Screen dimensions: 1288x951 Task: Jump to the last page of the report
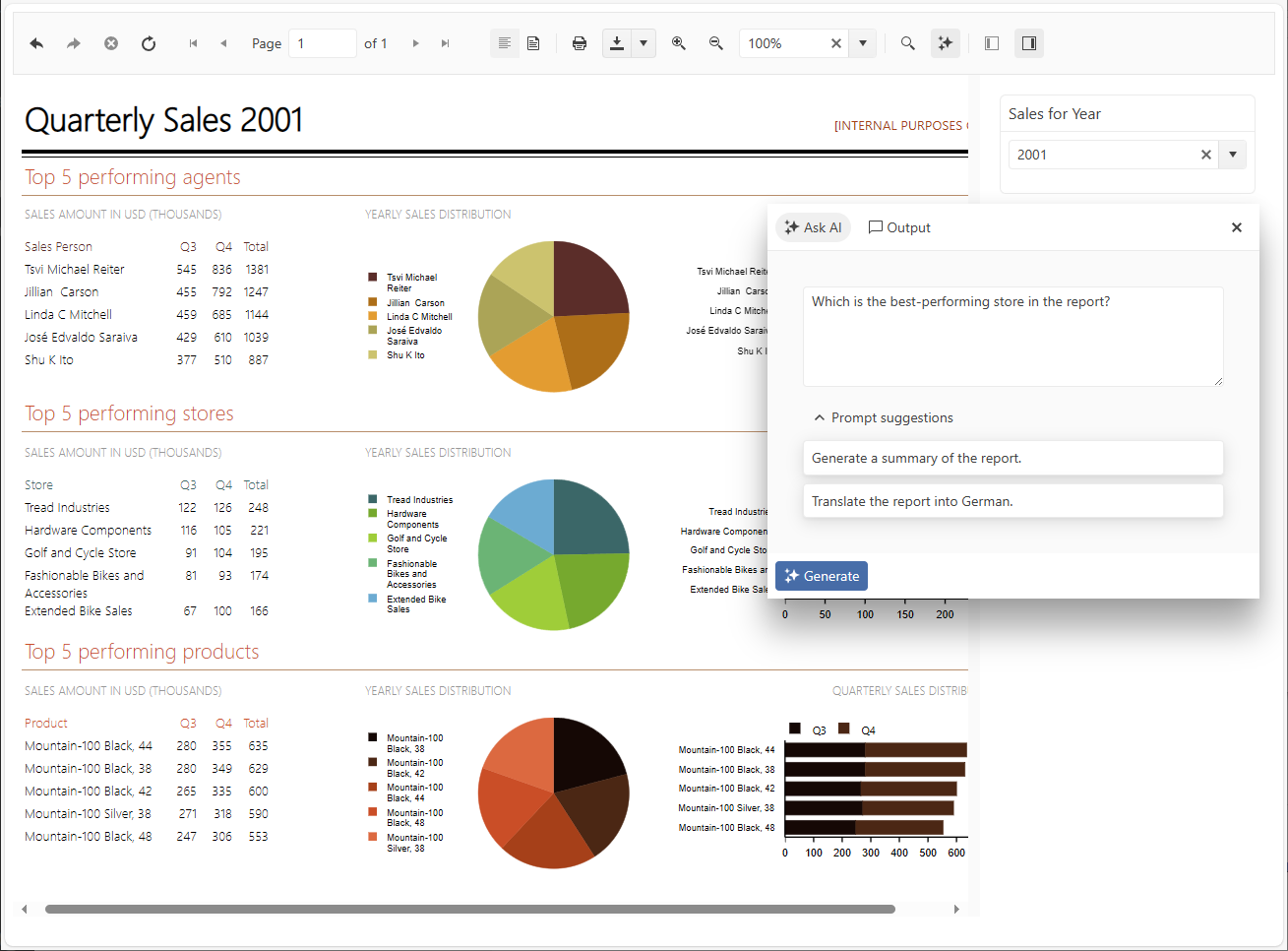pyautogui.click(x=445, y=42)
